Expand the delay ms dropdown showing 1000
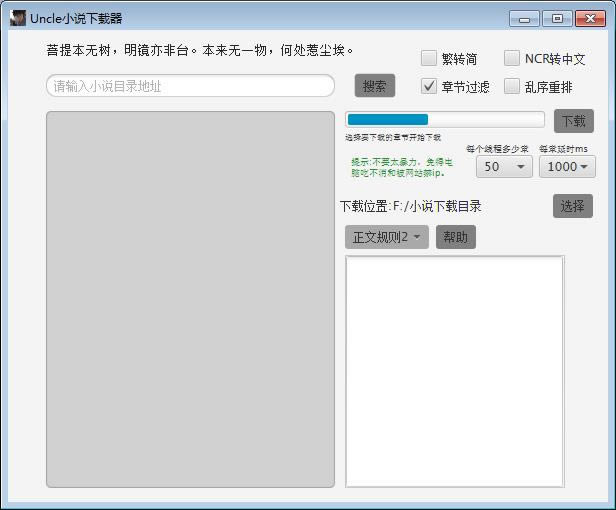The width and height of the screenshot is (616, 510). 567,167
